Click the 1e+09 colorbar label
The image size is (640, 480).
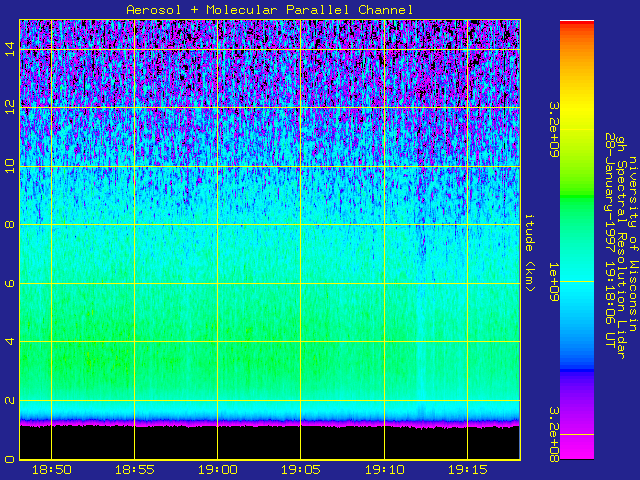coord(554,282)
